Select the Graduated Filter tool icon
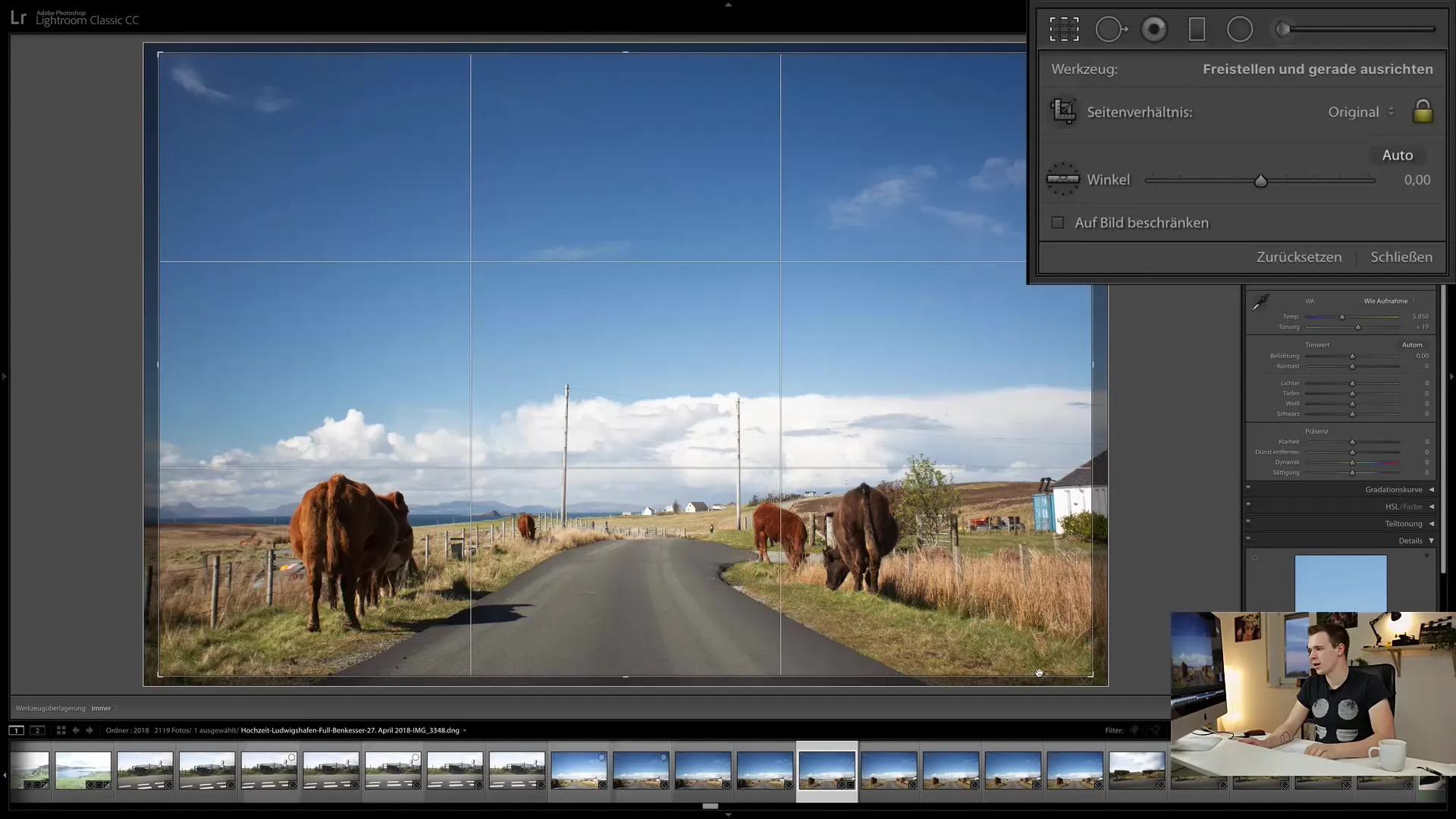The image size is (1456, 819). coord(1197,30)
